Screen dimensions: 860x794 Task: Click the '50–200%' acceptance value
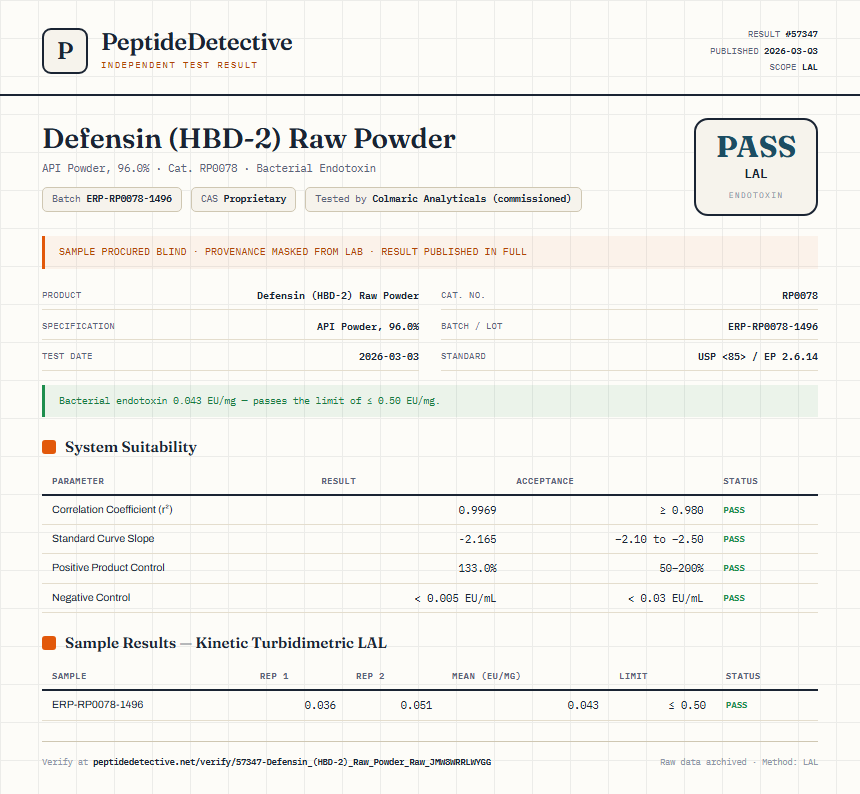point(681,569)
